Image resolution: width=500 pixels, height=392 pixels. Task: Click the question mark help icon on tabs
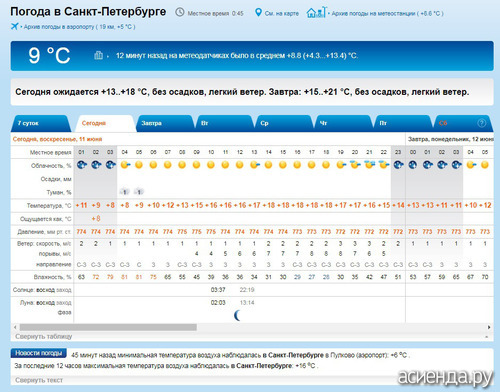point(481,123)
